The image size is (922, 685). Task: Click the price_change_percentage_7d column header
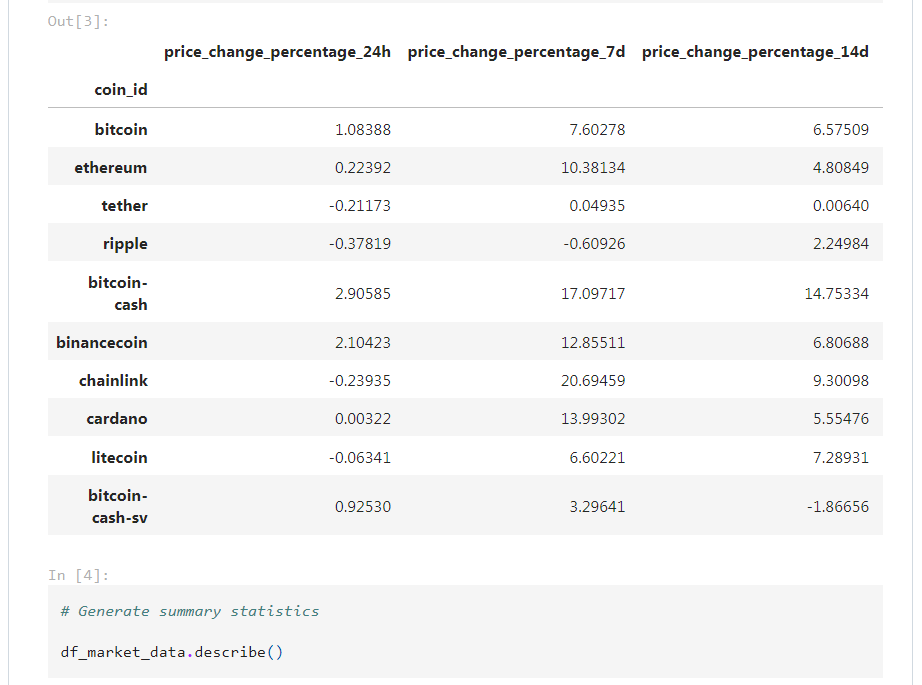pyautogui.click(x=516, y=52)
